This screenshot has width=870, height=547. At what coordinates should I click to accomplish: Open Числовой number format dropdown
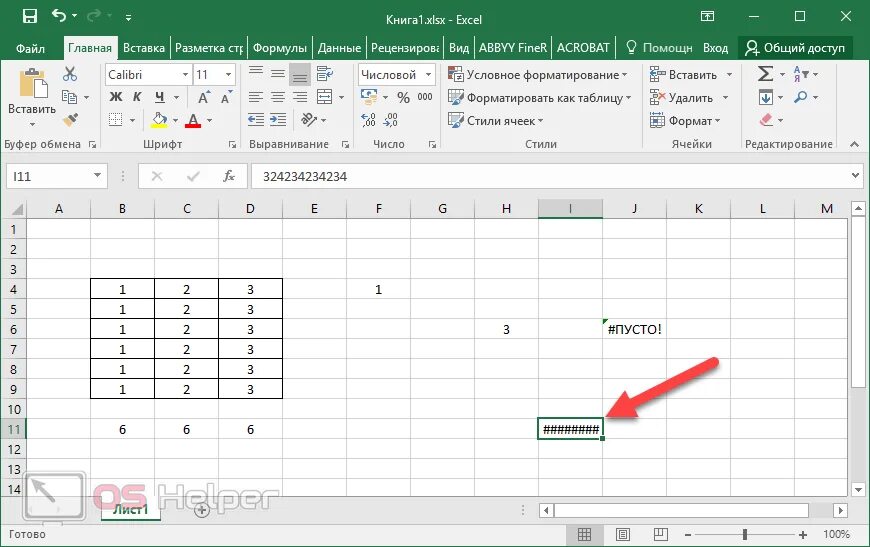point(428,74)
